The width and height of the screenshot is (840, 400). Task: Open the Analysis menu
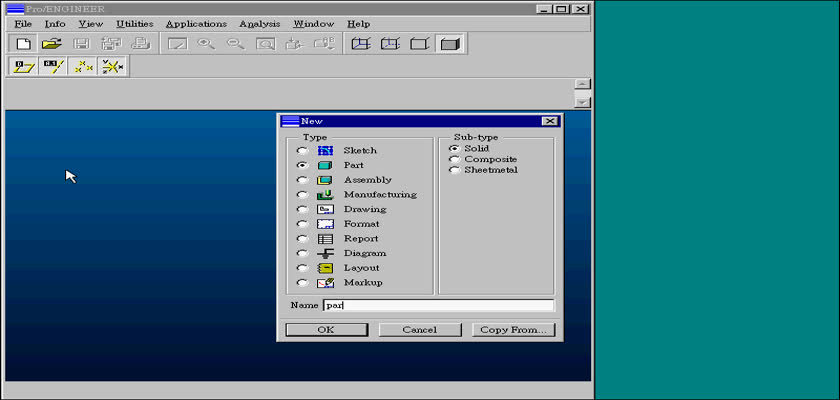coord(260,24)
